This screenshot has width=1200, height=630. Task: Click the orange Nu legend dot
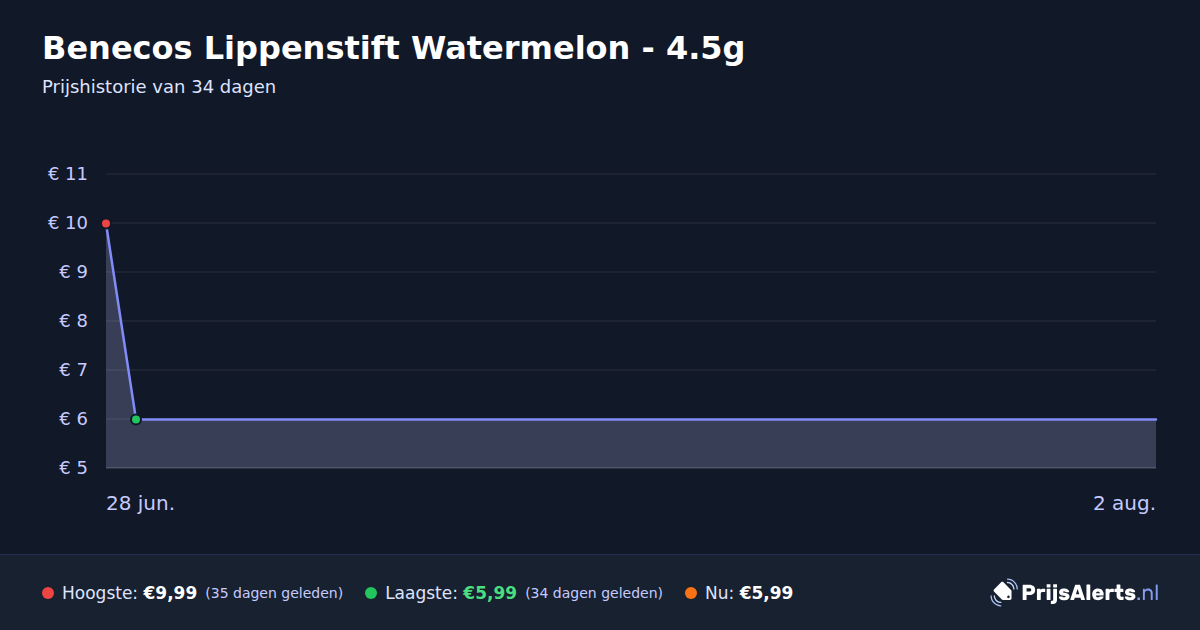[x=691, y=593]
